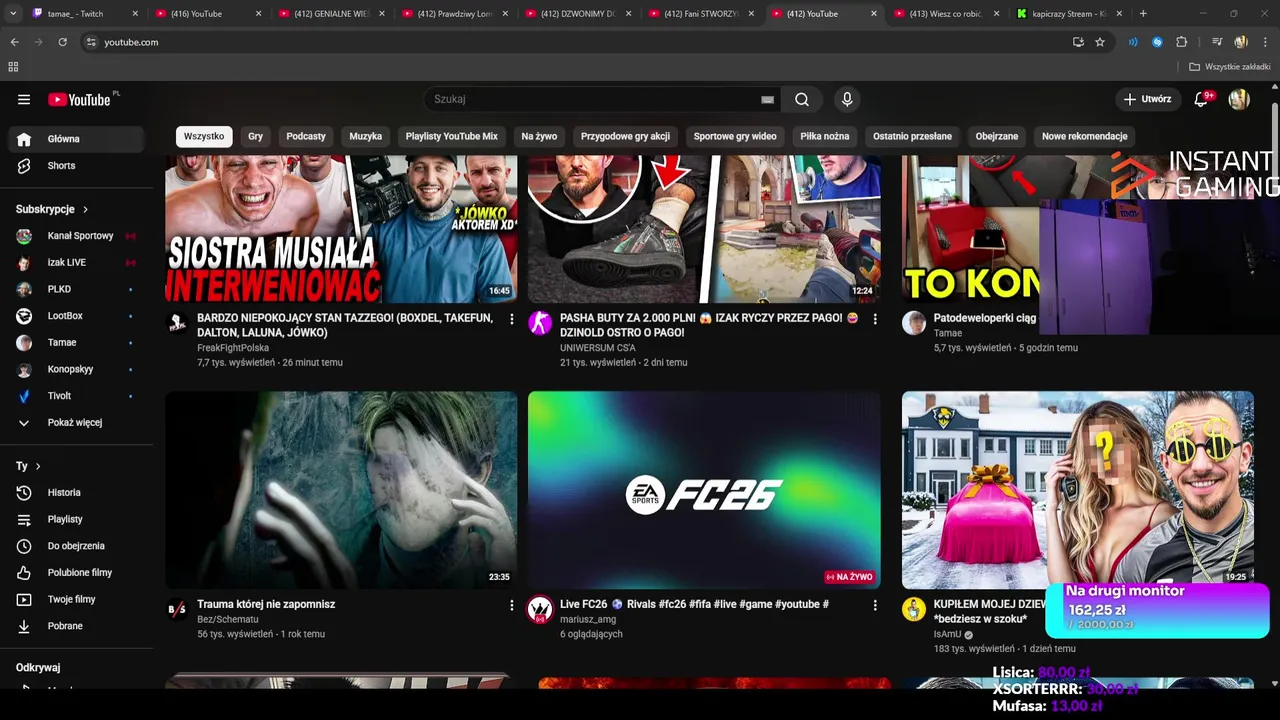The width and height of the screenshot is (1280, 720).
Task: Select the Wszystko filter chip
Action: tap(204, 136)
